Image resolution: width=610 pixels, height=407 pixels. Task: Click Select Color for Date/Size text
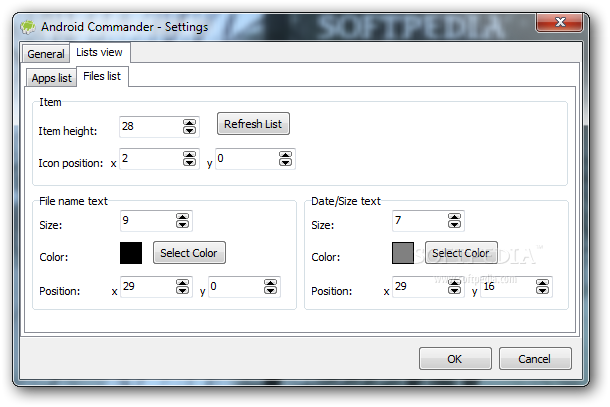(x=461, y=253)
